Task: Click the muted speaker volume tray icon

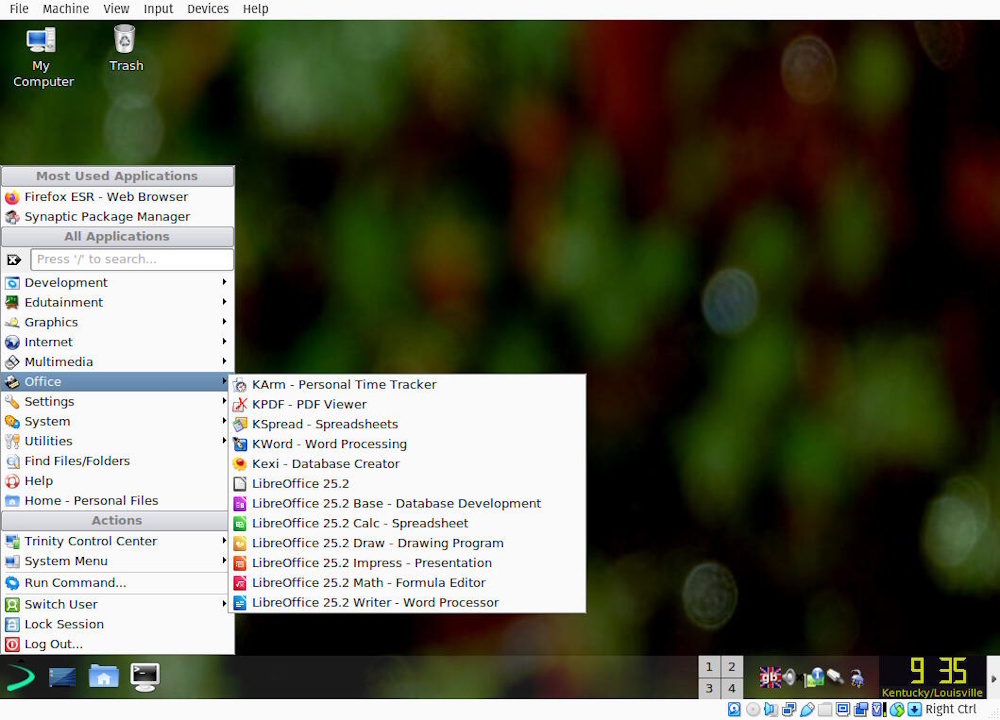Action: (791, 677)
